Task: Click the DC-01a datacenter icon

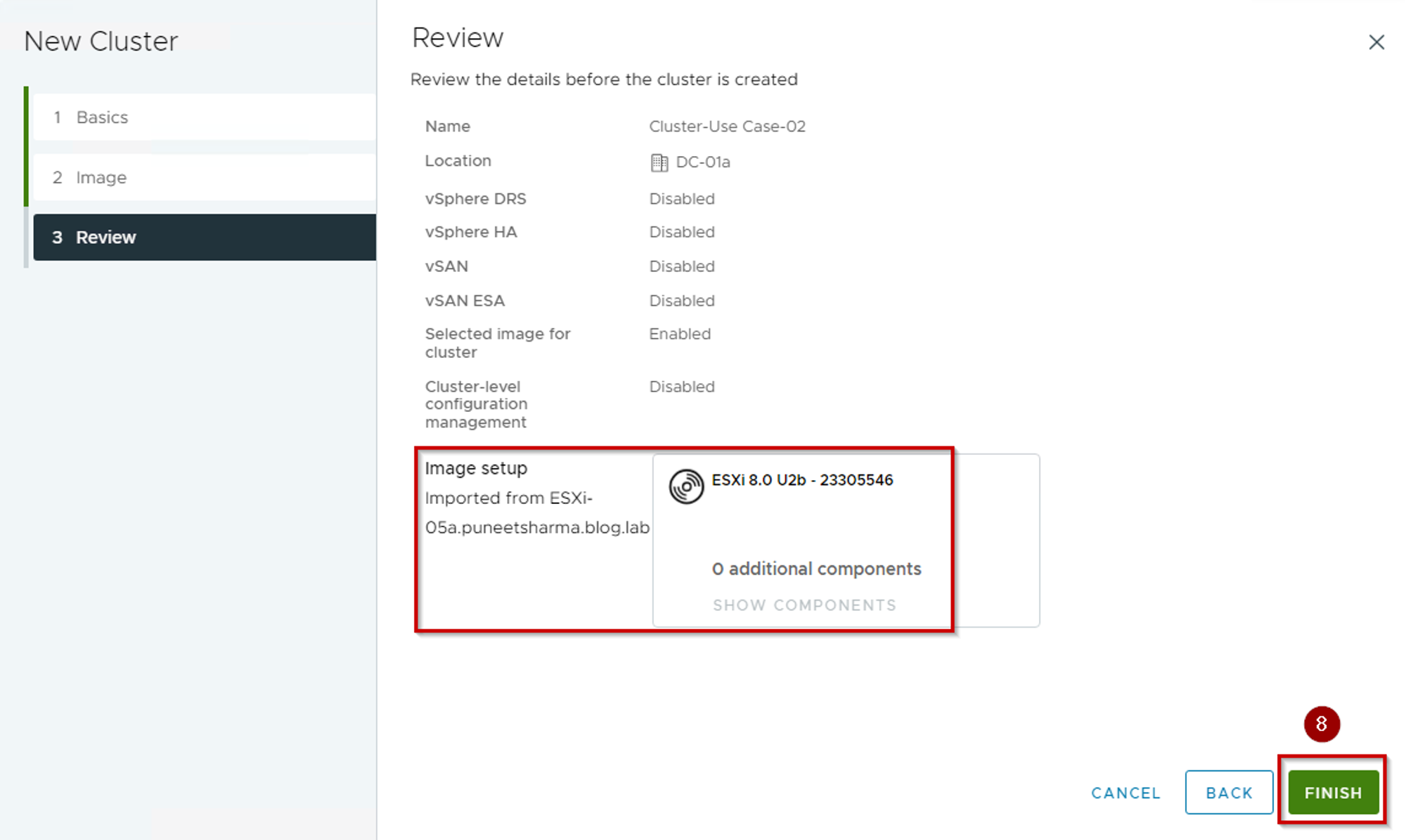Action: [659, 162]
